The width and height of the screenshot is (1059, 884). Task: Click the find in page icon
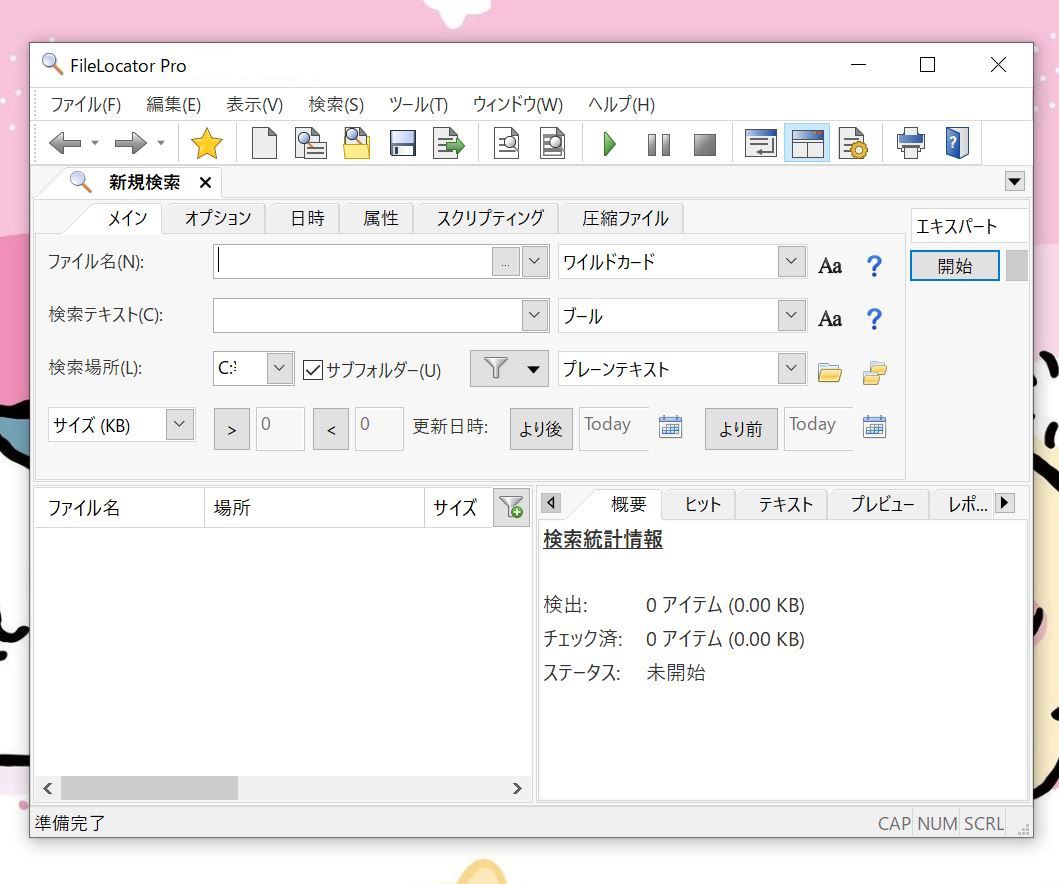point(507,143)
